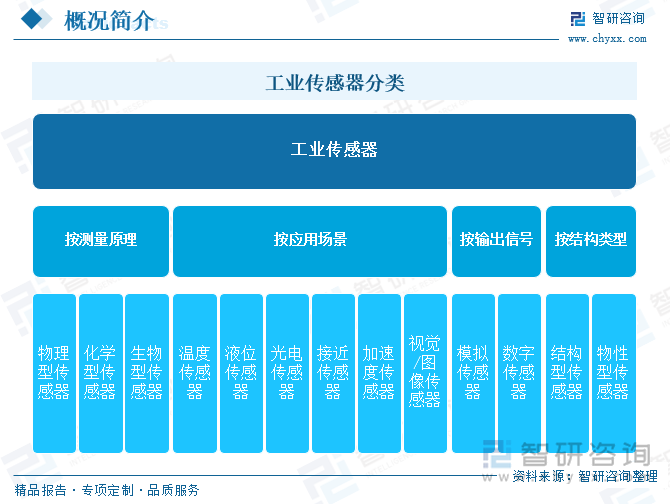Click the 接近传感器 column
This screenshot has width=670, height=504.
[x=333, y=373]
